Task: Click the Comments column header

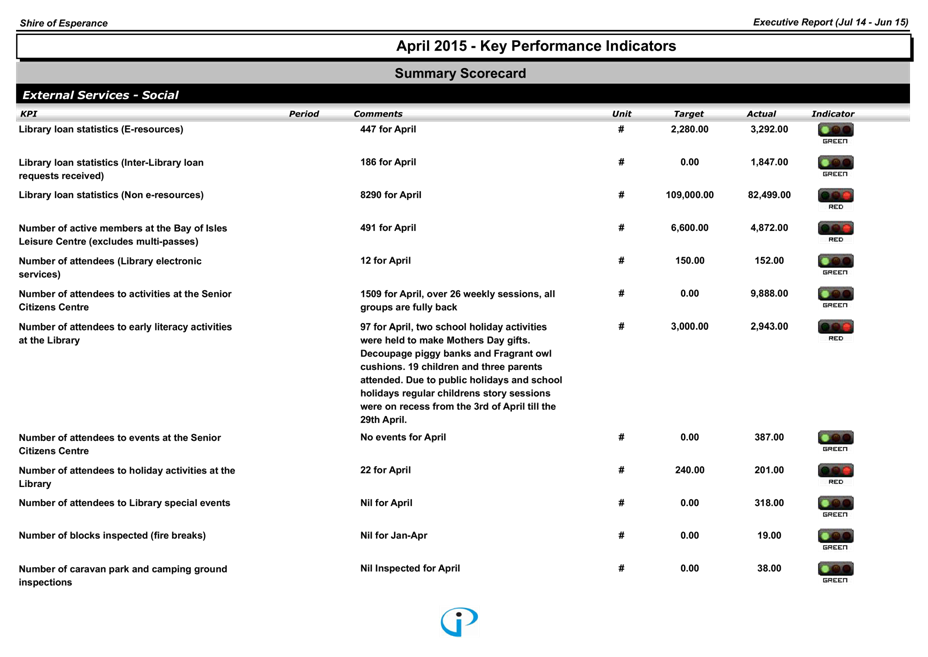Action: (x=378, y=114)
